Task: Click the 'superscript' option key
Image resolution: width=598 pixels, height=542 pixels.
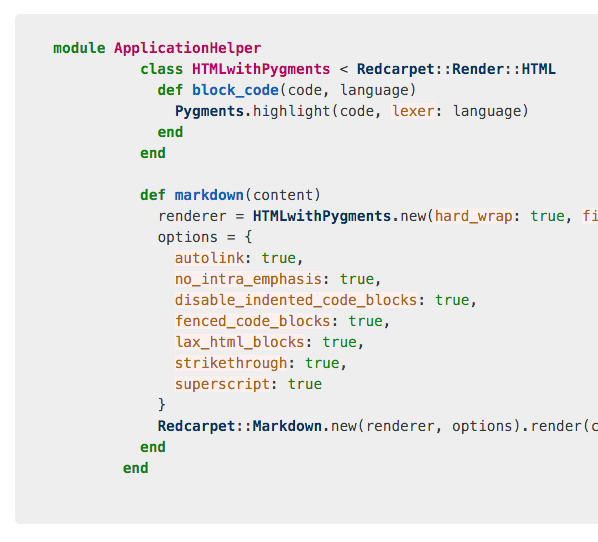Action: pos(222,384)
